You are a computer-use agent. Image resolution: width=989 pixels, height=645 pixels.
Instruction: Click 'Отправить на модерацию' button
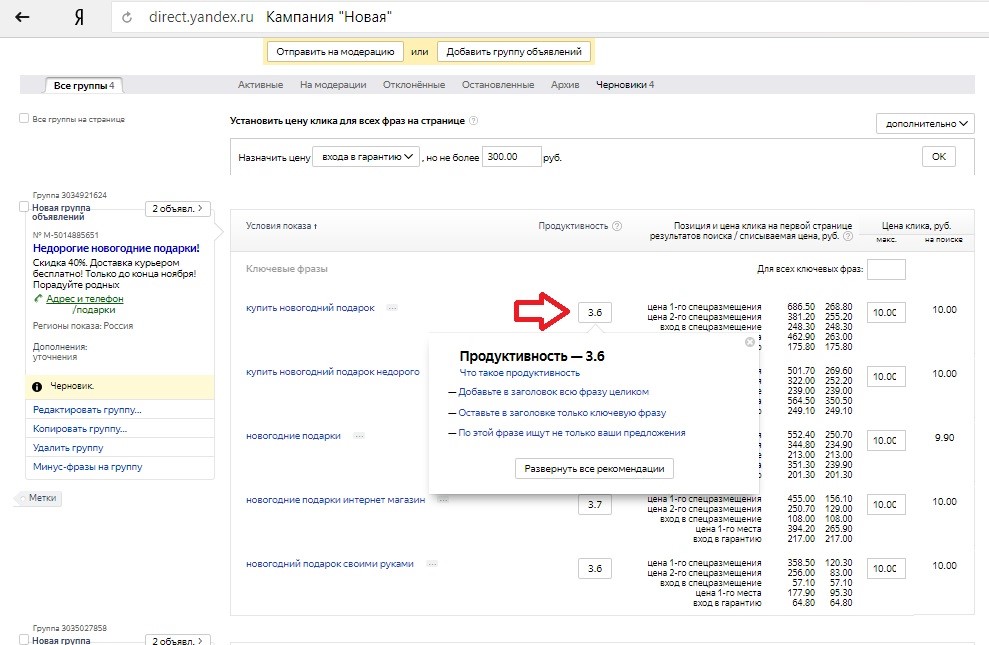(x=335, y=52)
